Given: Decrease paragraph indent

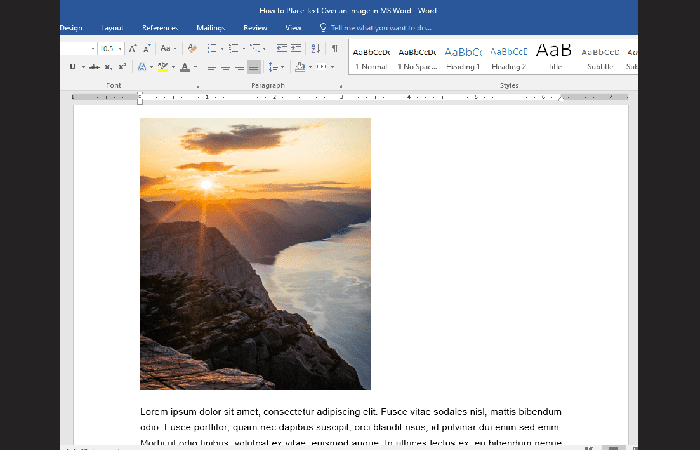Looking at the screenshot, I should pyautogui.click(x=282, y=48).
